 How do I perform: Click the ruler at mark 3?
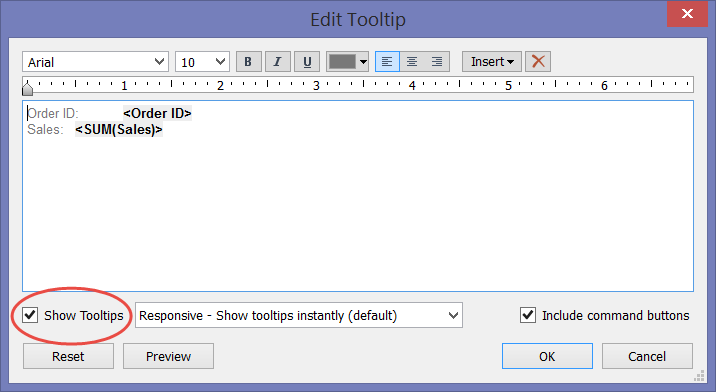(316, 85)
